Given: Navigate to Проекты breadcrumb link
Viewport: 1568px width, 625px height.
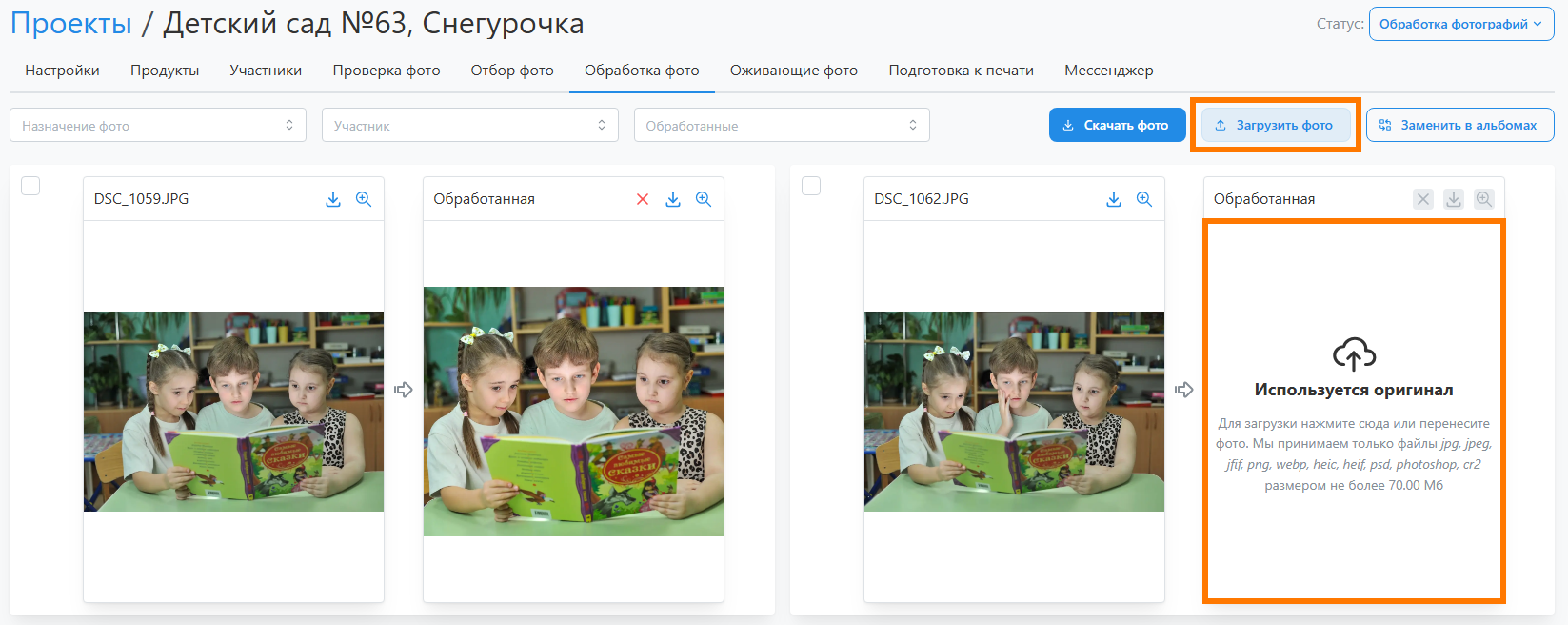Looking at the screenshot, I should (x=71, y=24).
